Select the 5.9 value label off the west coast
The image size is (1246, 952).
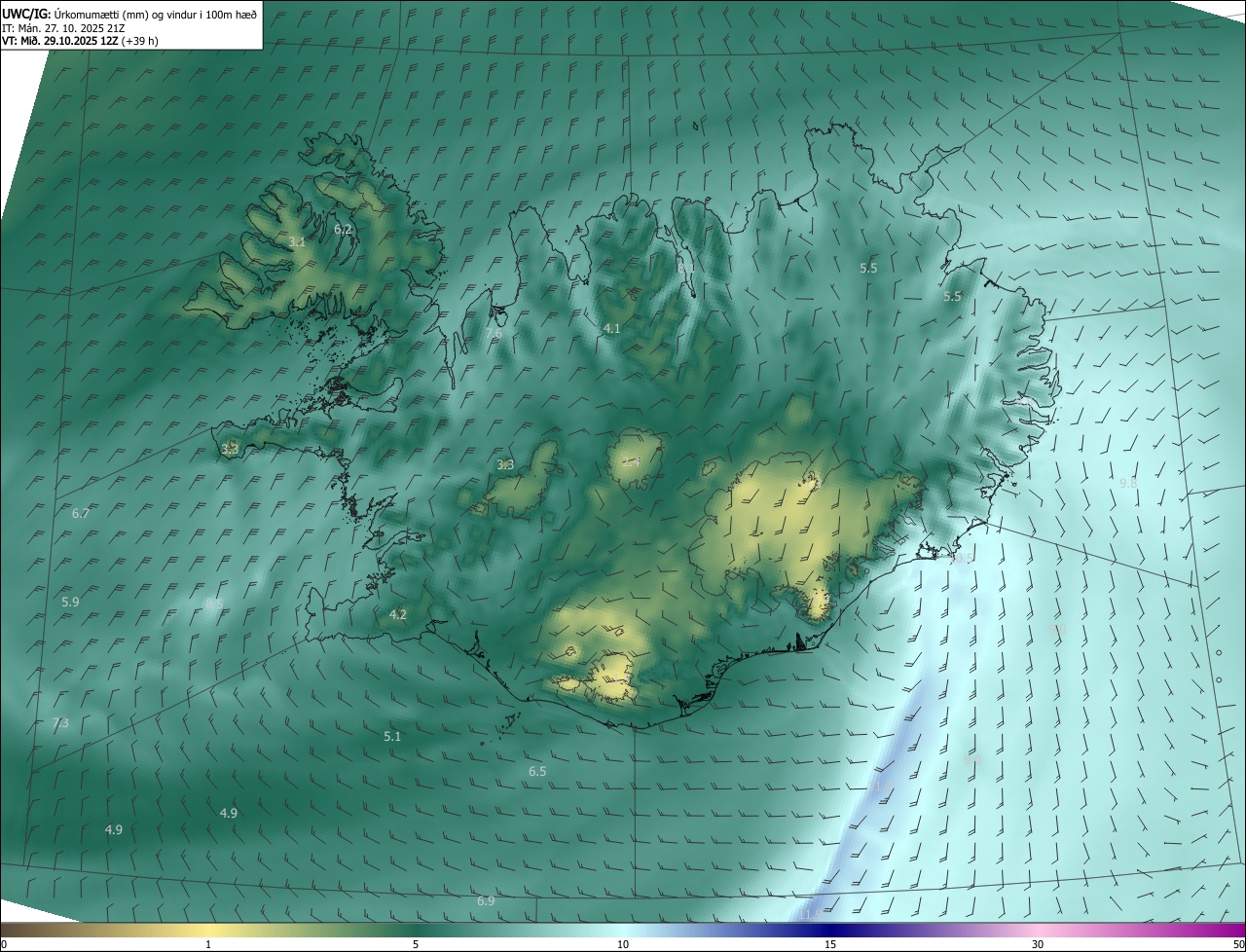click(70, 603)
